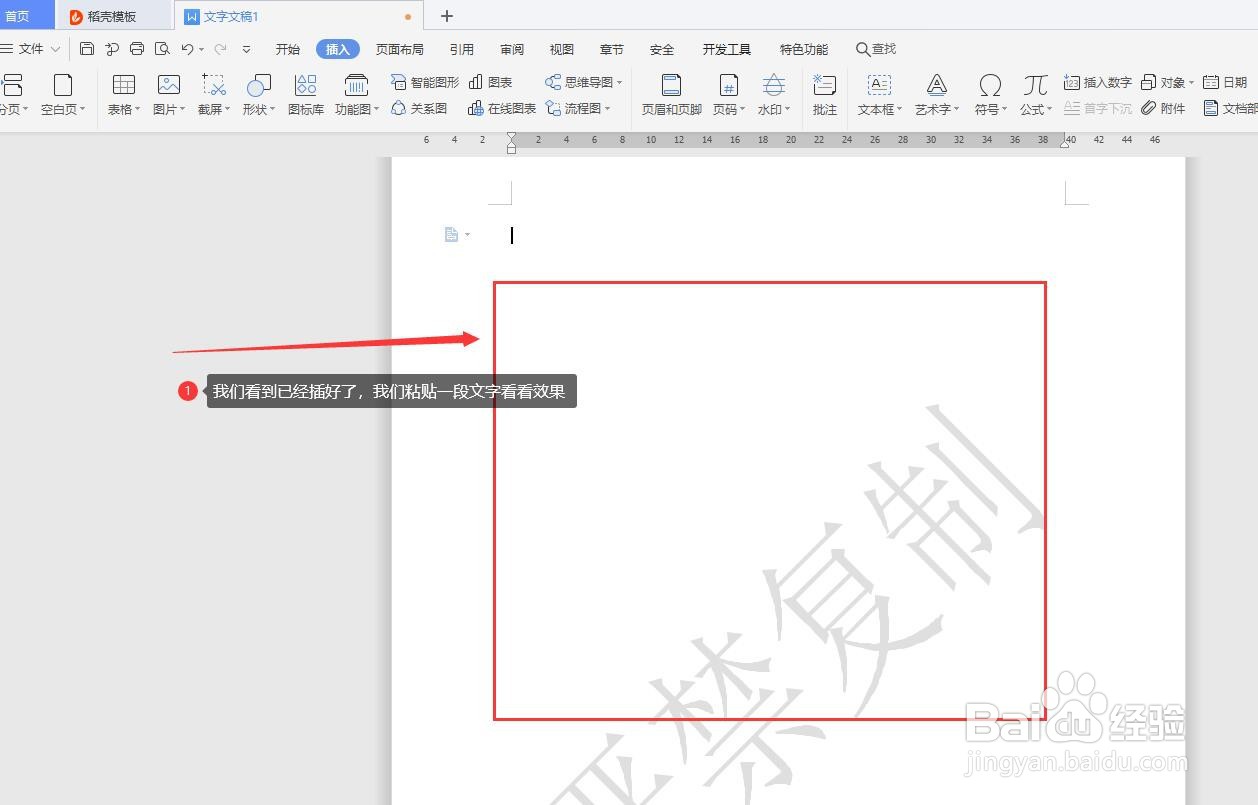Open the 文件 menu dropdown arrow
This screenshot has width=1258, height=805.
[55, 49]
